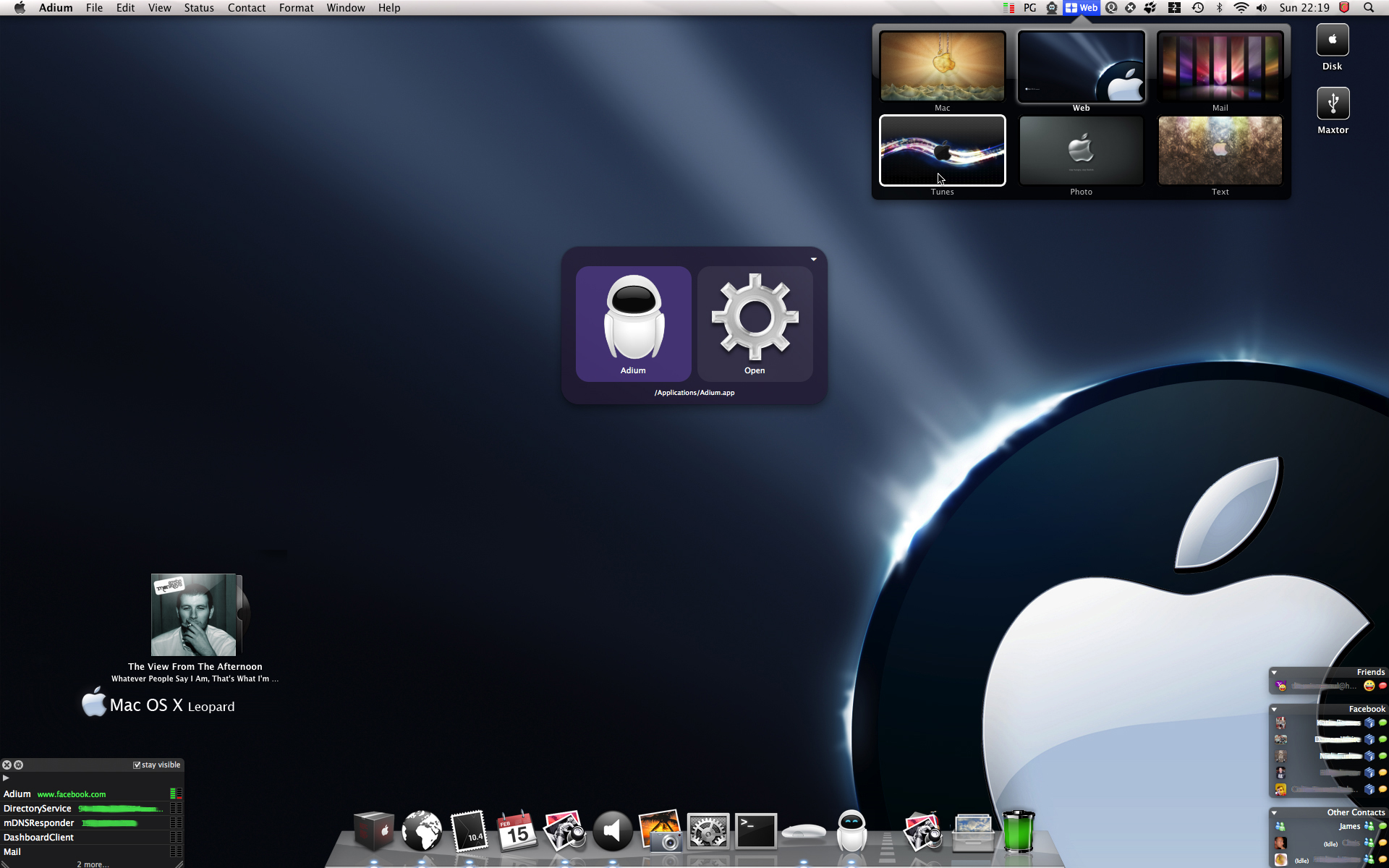This screenshot has height=868, width=1389.
Task: Expand the network monitor disclosure triangle
Action: click(x=6, y=778)
